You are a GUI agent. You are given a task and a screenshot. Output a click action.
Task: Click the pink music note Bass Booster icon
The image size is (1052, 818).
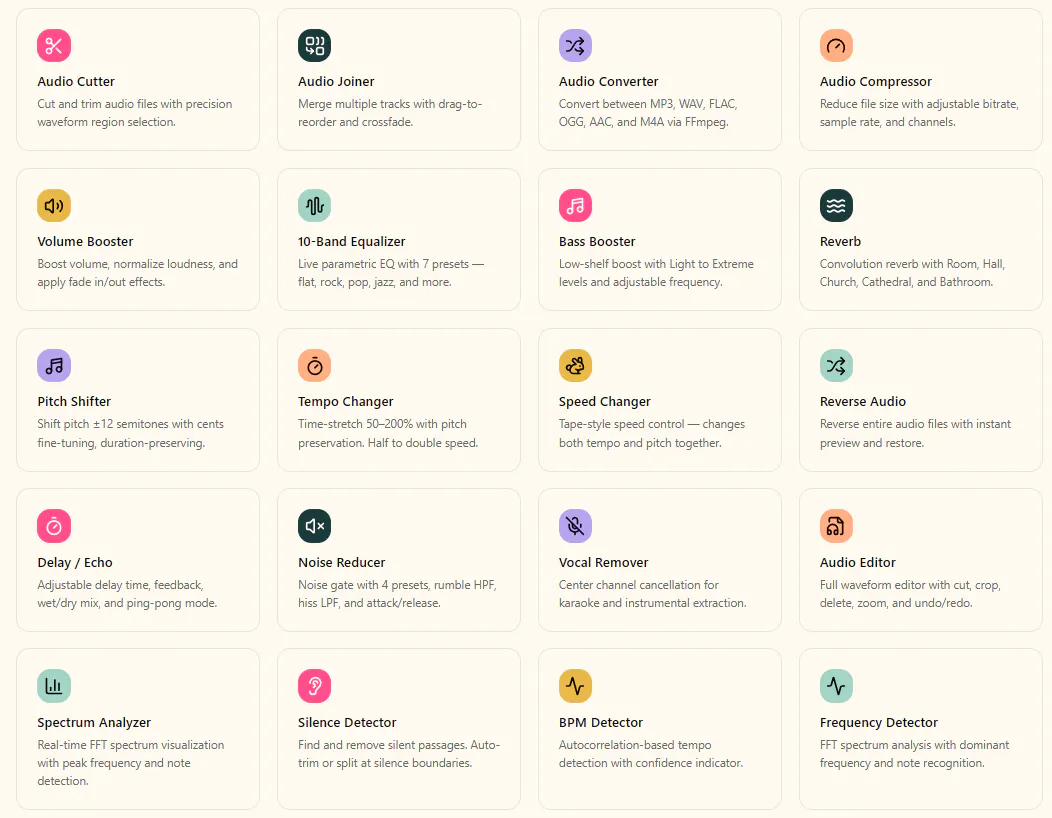click(x=576, y=205)
